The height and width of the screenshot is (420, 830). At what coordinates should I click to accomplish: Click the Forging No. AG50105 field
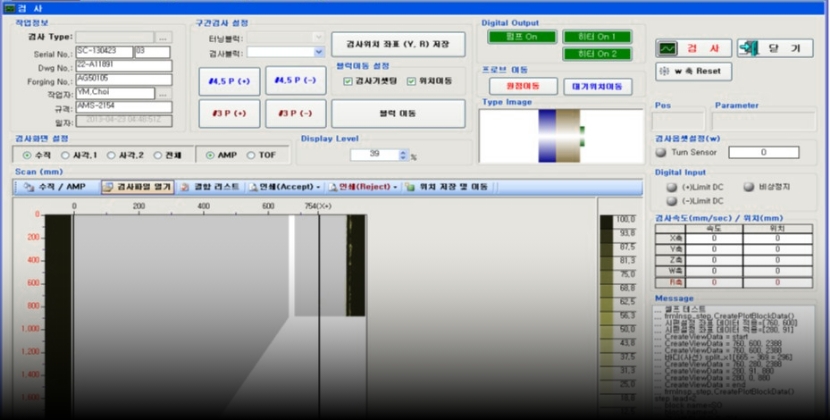coord(124,79)
